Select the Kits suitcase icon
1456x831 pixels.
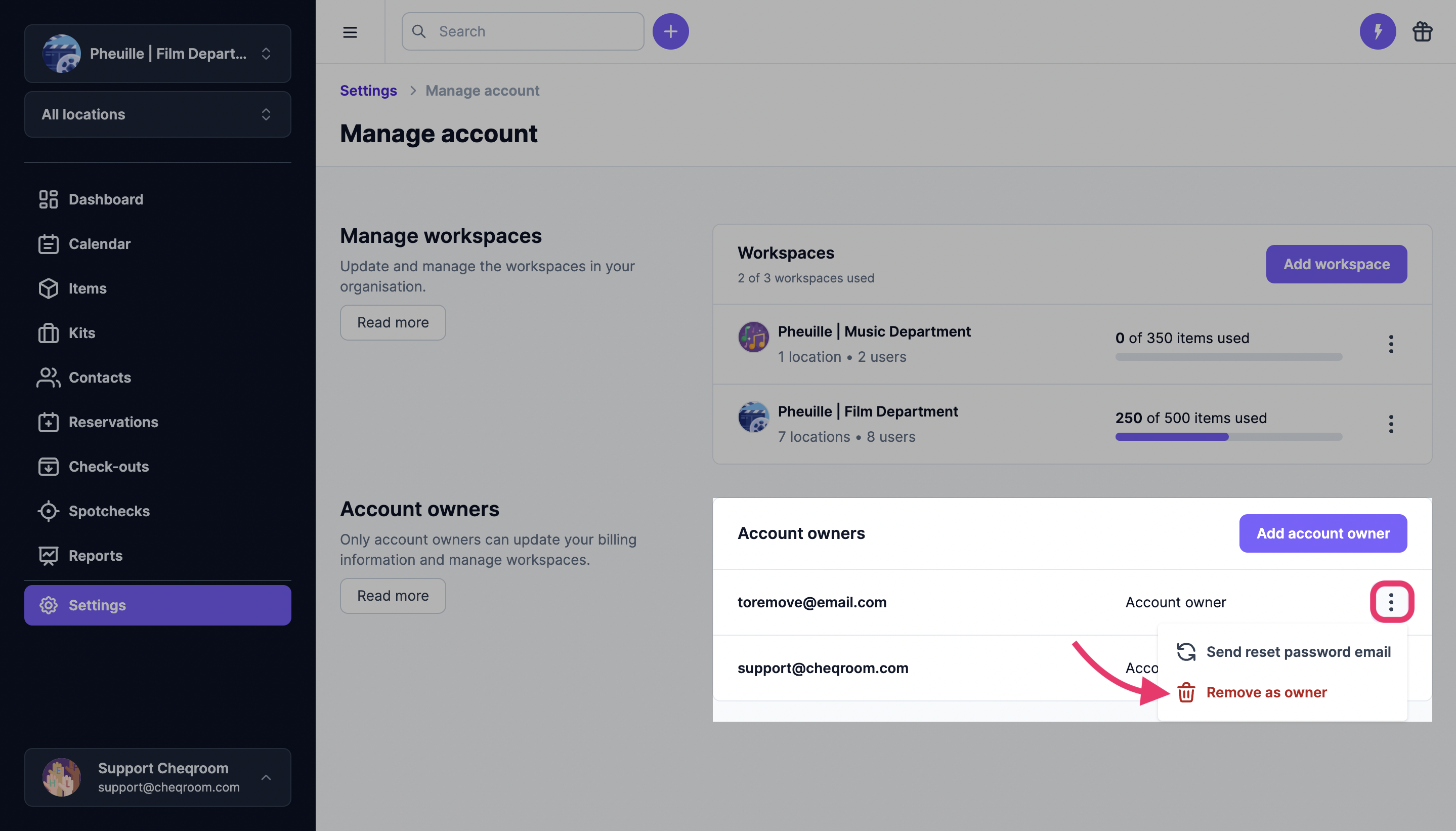[49, 333]
